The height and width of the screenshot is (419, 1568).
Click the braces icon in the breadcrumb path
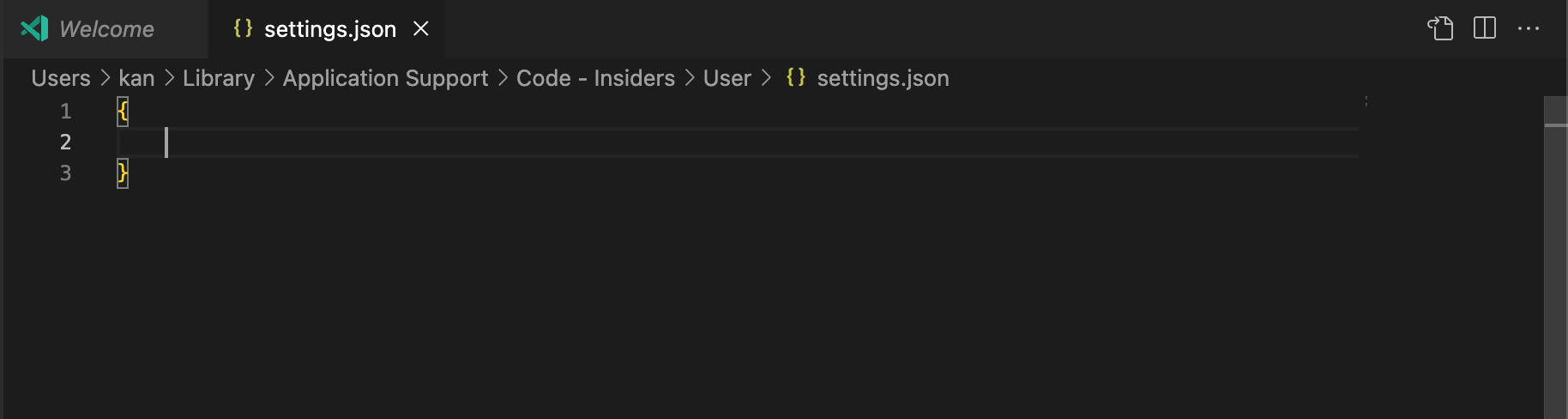point(795,77)
